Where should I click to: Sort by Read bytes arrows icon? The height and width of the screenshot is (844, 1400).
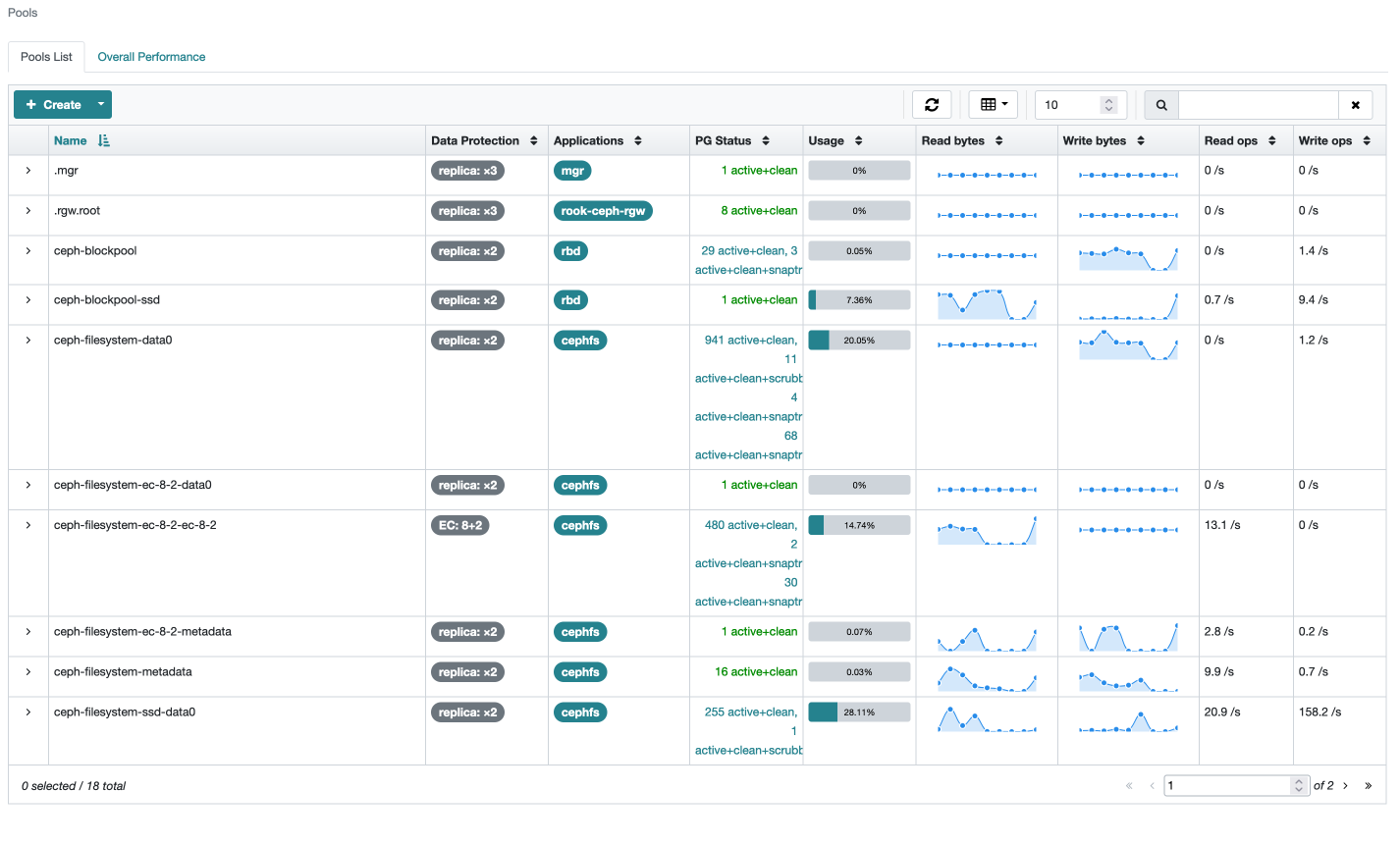[999, 141]
